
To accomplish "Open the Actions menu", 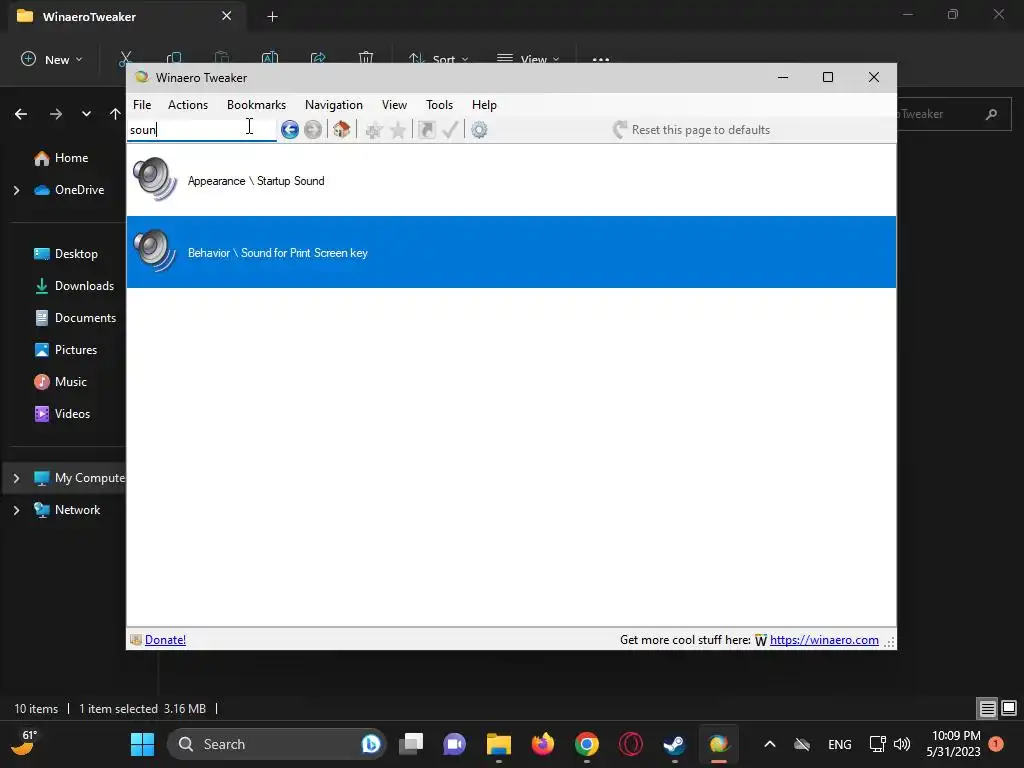I will tap(188, 104).
